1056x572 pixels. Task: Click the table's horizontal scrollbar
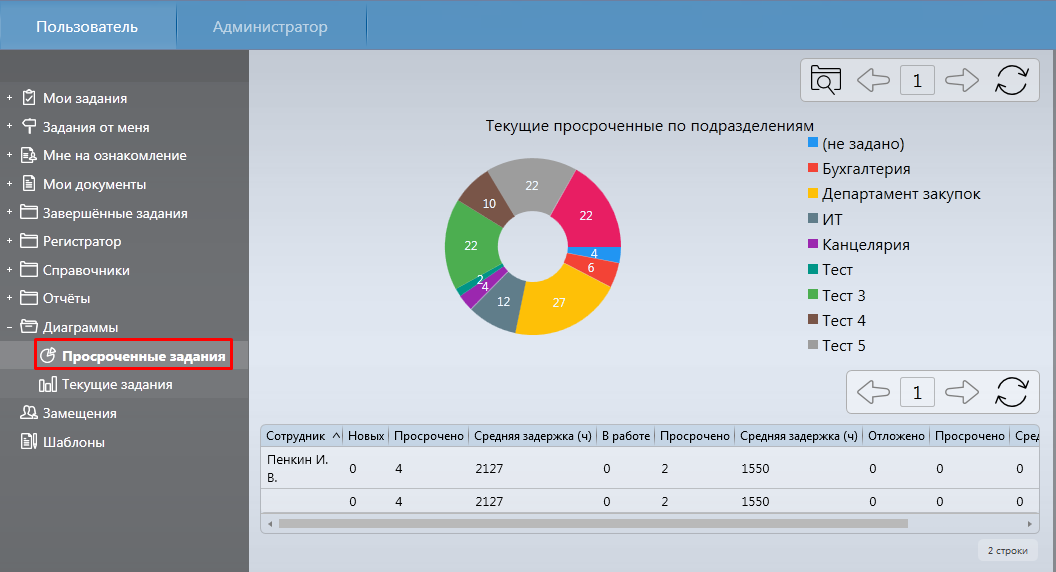[592, 523]
